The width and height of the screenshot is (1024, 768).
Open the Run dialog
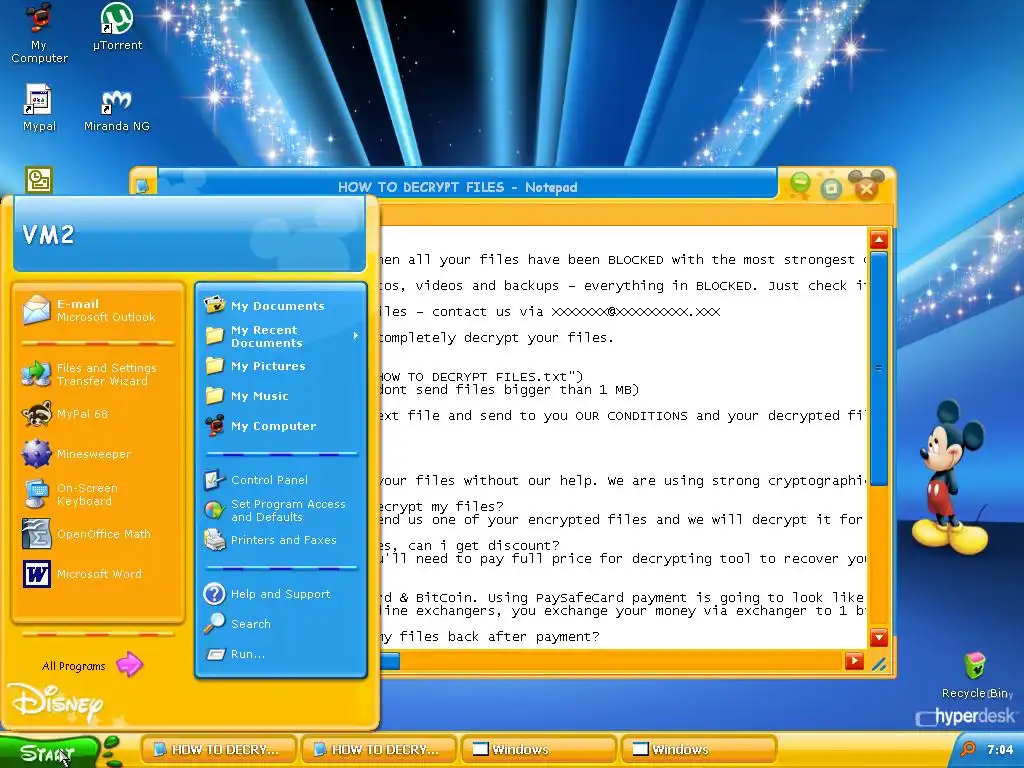280,654
